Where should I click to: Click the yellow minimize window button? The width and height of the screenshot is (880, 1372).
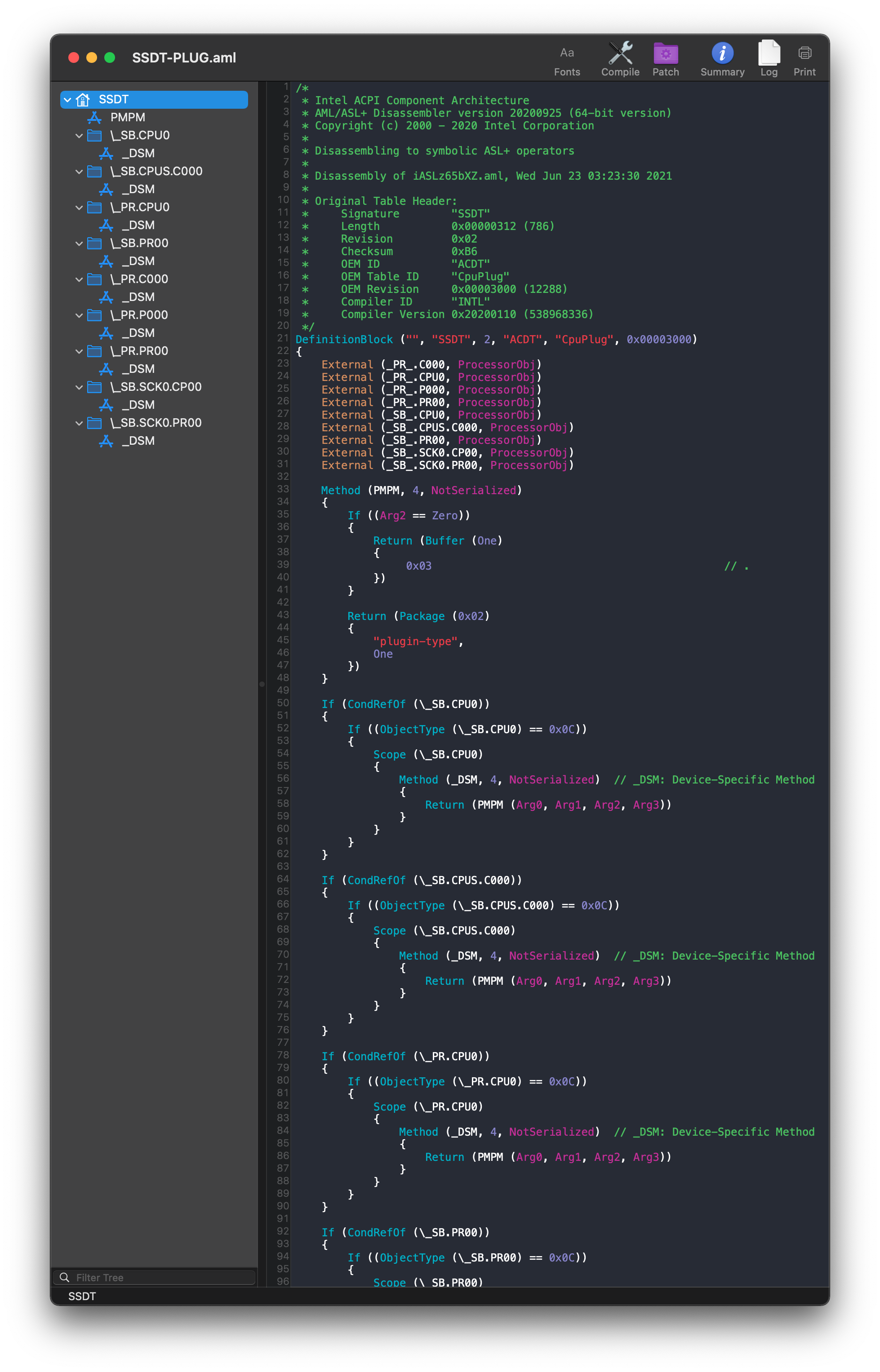[x=91, y=58]
